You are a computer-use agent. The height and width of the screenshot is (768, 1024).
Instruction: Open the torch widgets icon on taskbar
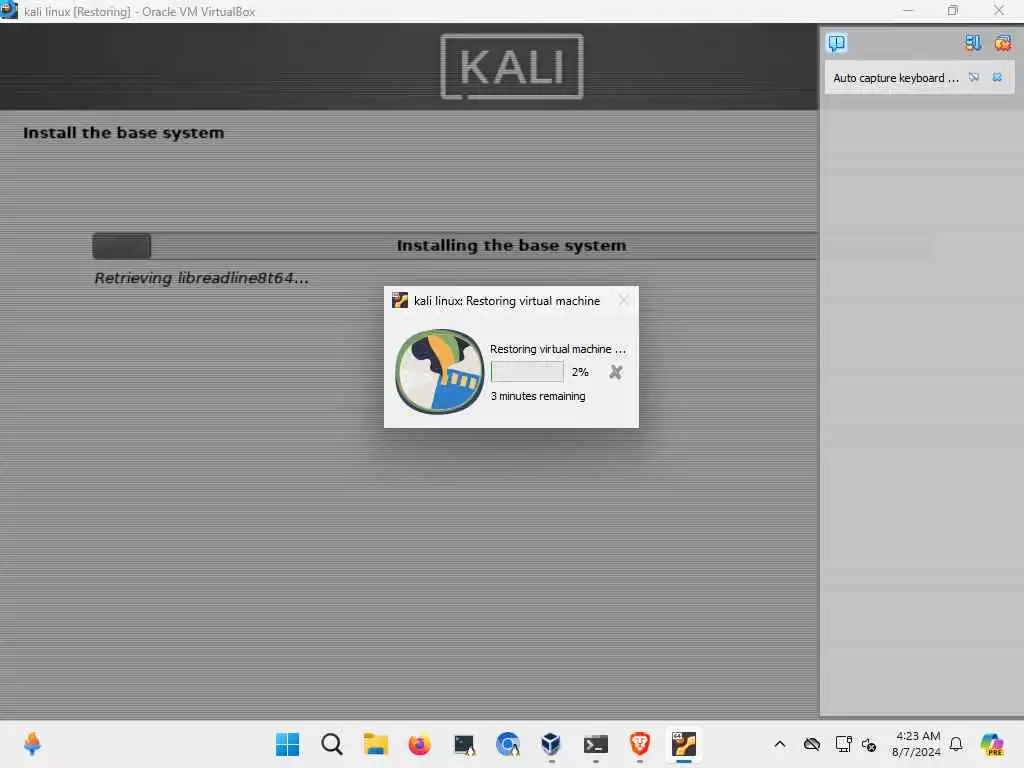32,744
